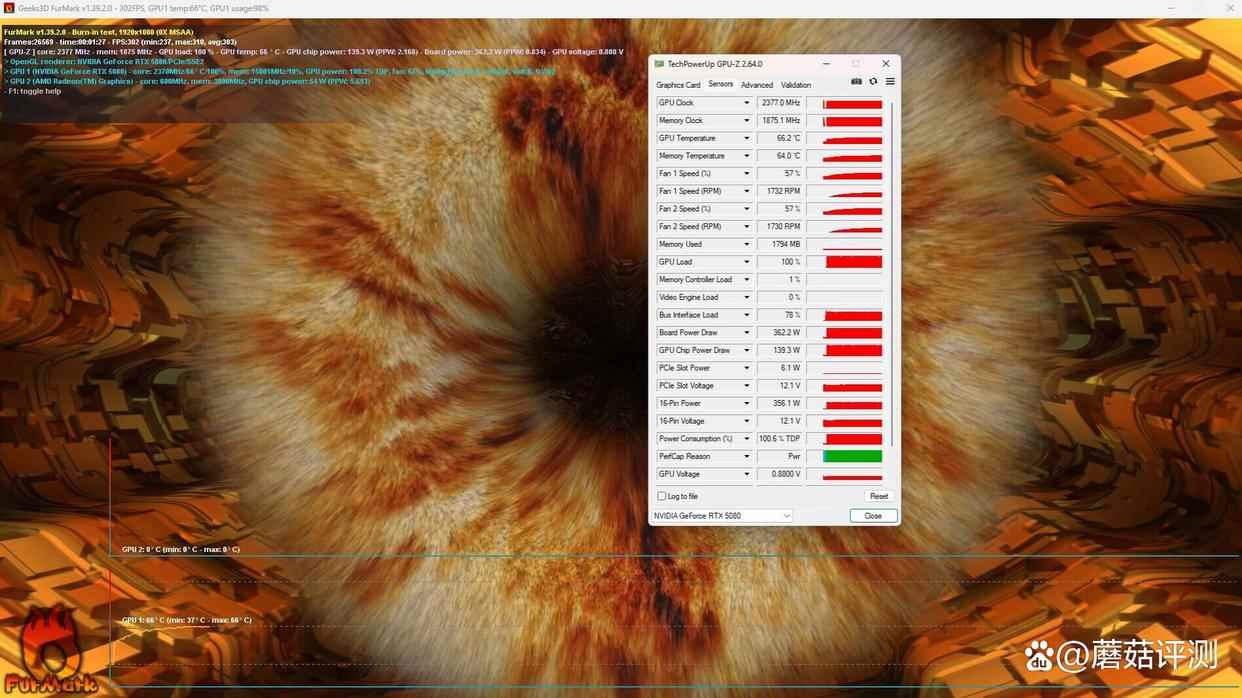The width and height of the screenshot is (1242, 698).
Task: Click the 64.0 °C Memory Temperature value
Action: 780,156
